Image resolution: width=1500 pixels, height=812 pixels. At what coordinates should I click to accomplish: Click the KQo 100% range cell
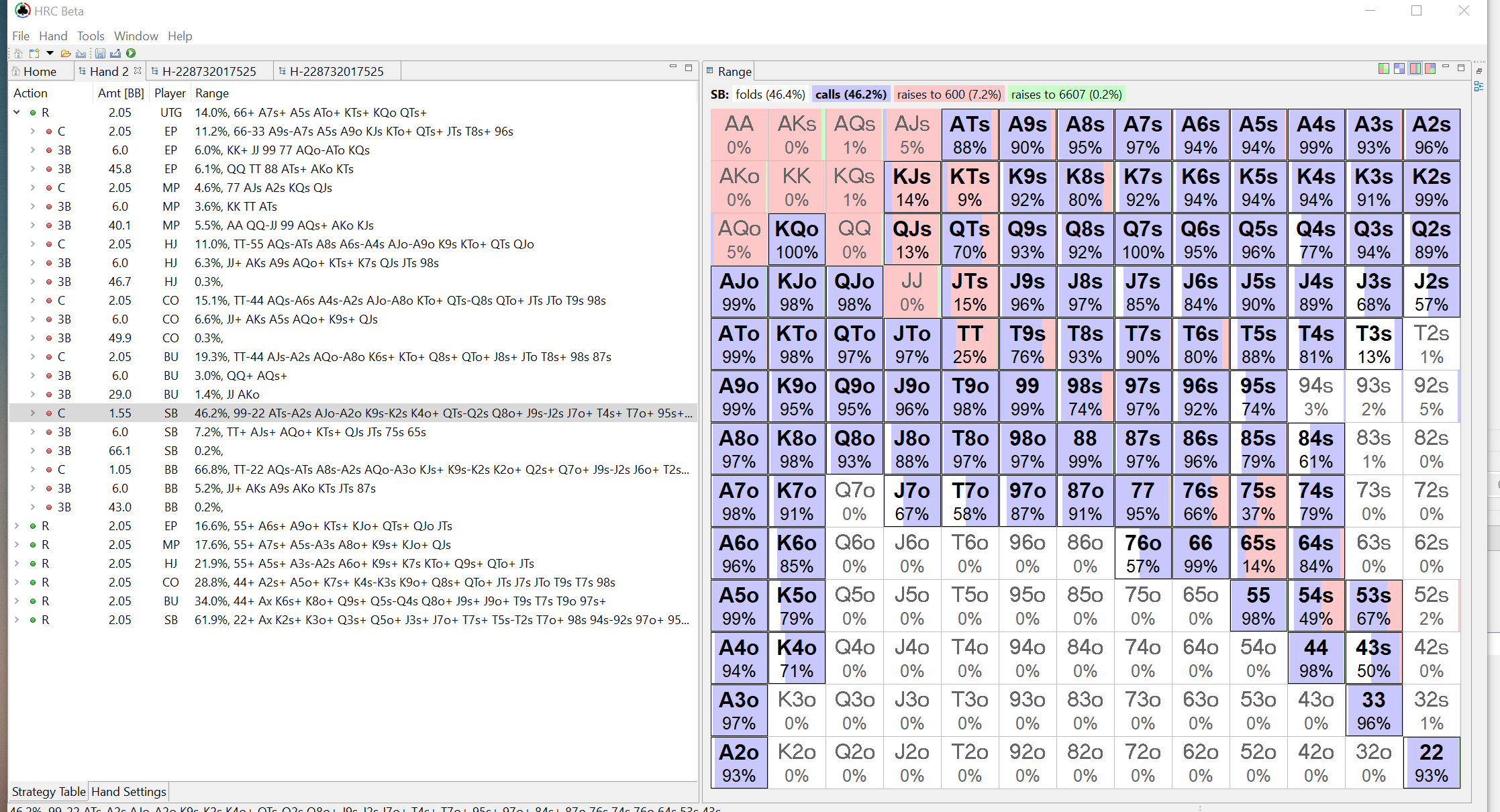(x=797, y=240)
